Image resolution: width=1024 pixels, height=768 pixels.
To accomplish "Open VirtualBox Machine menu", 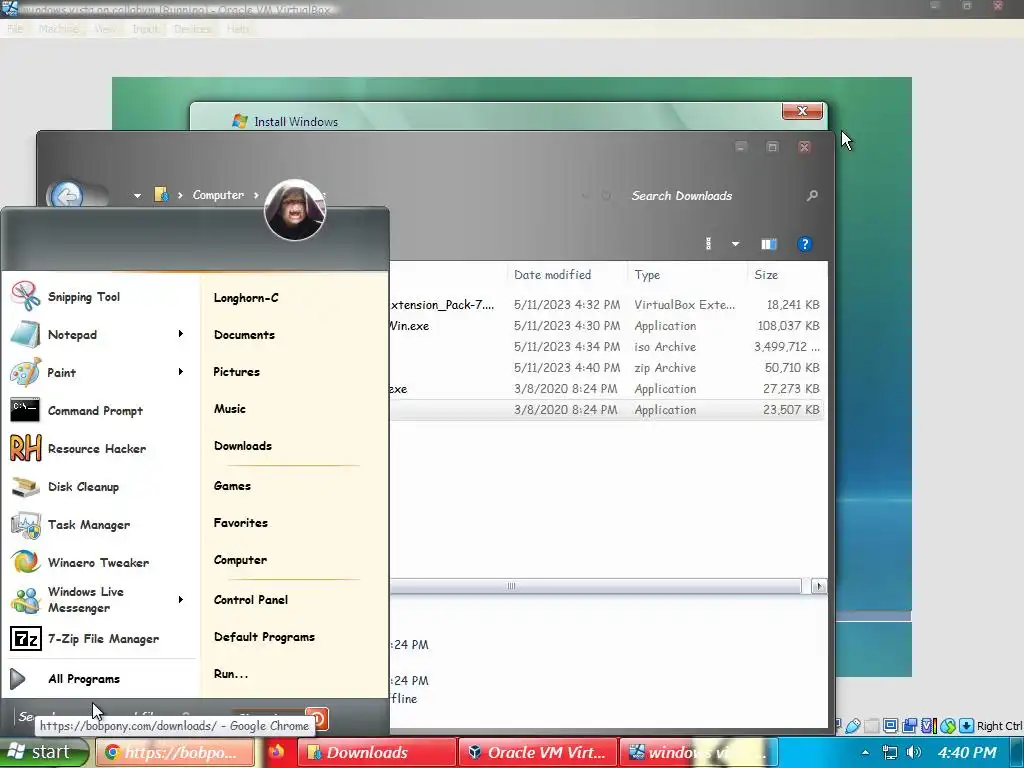I will (x=58, y=29).
